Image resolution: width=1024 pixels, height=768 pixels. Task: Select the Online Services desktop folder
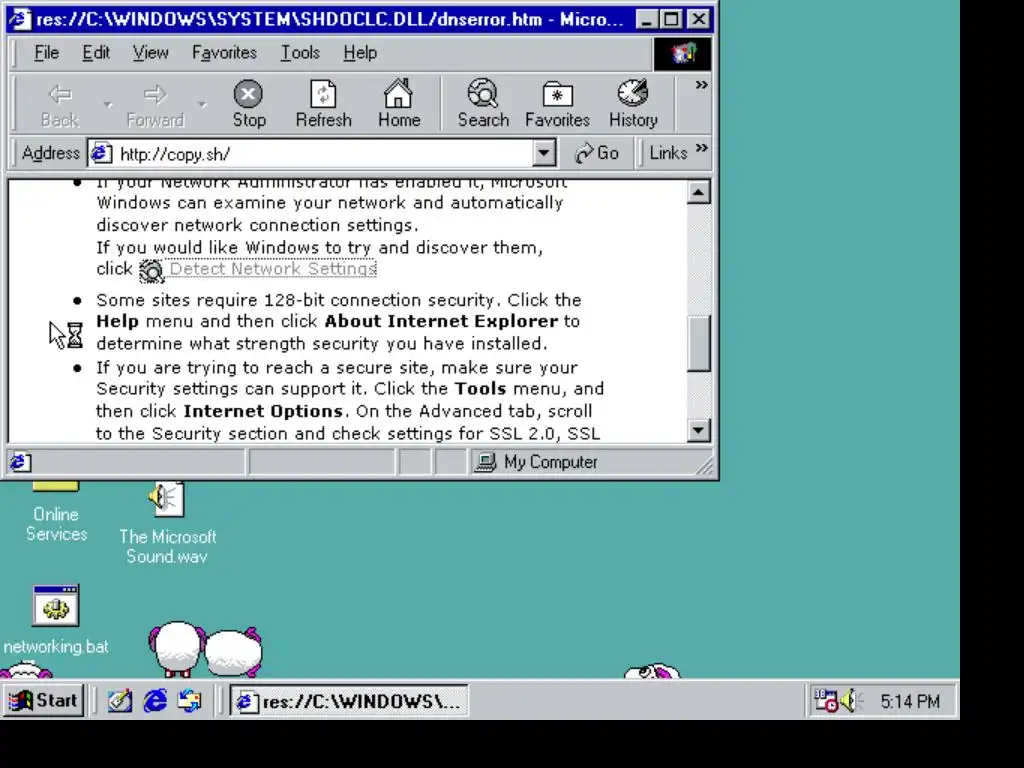click(56, 512)
